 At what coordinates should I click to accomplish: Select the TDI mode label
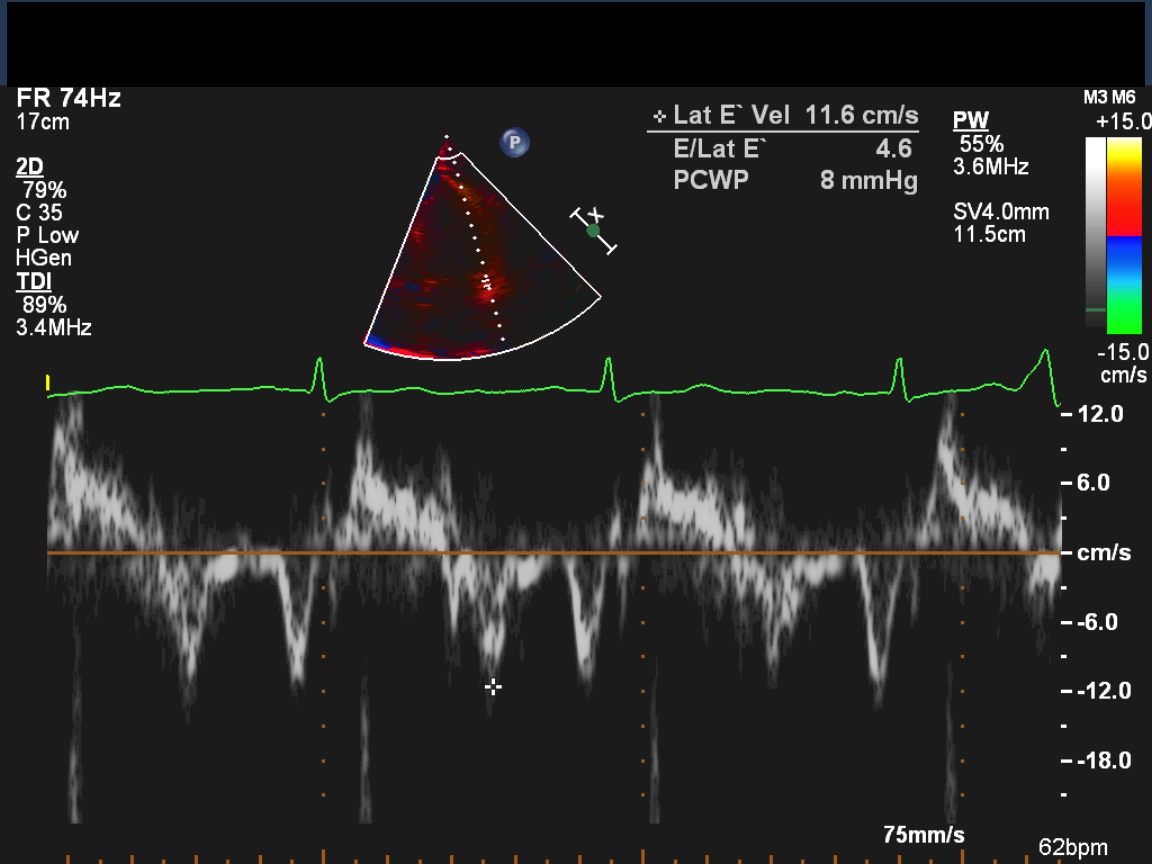32,281
